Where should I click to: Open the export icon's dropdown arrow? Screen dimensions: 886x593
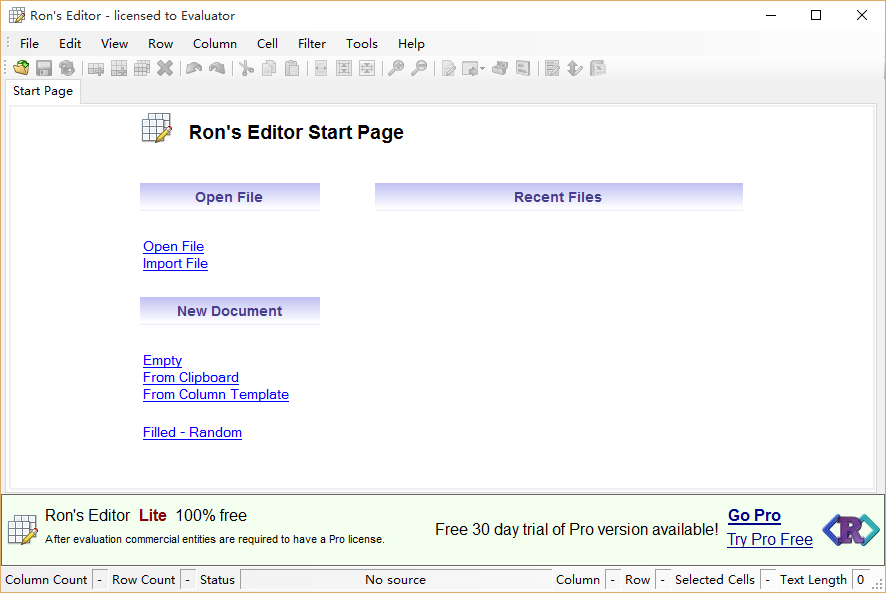[483, 69]
